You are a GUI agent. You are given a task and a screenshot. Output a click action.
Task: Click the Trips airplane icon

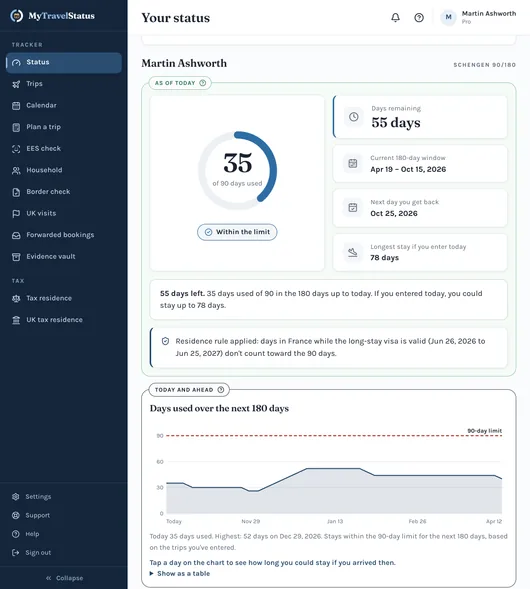[x=16, y=84]
